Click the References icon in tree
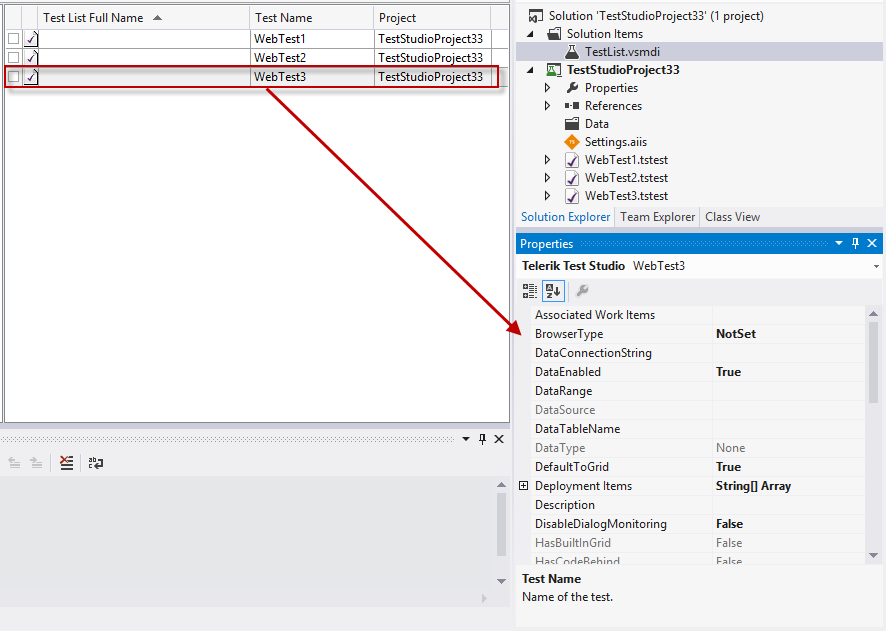Image resolution: width=886 pixels, height=631 pixels. tap(572, 106)
